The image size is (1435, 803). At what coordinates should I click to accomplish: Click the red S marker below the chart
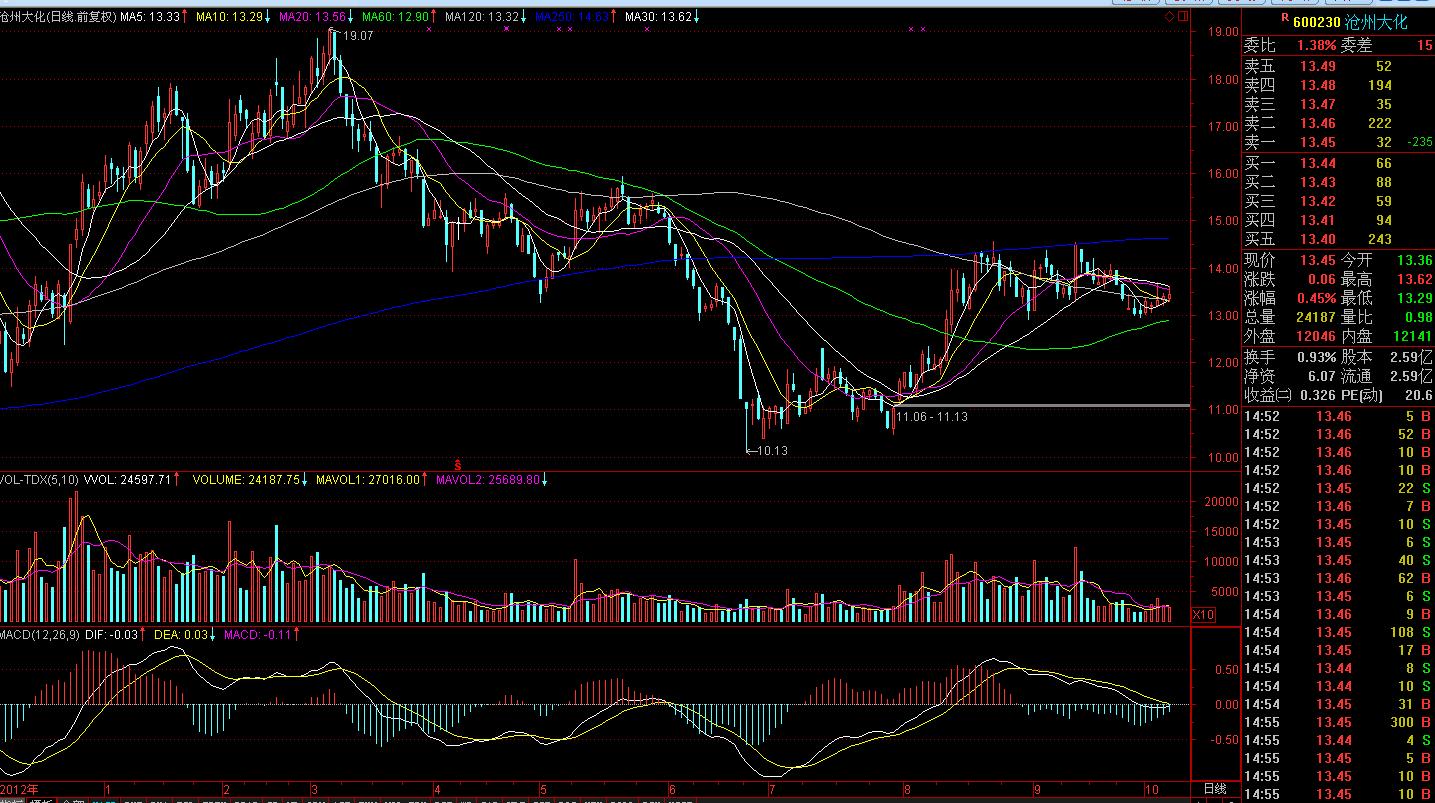click(x=458, y=465)
